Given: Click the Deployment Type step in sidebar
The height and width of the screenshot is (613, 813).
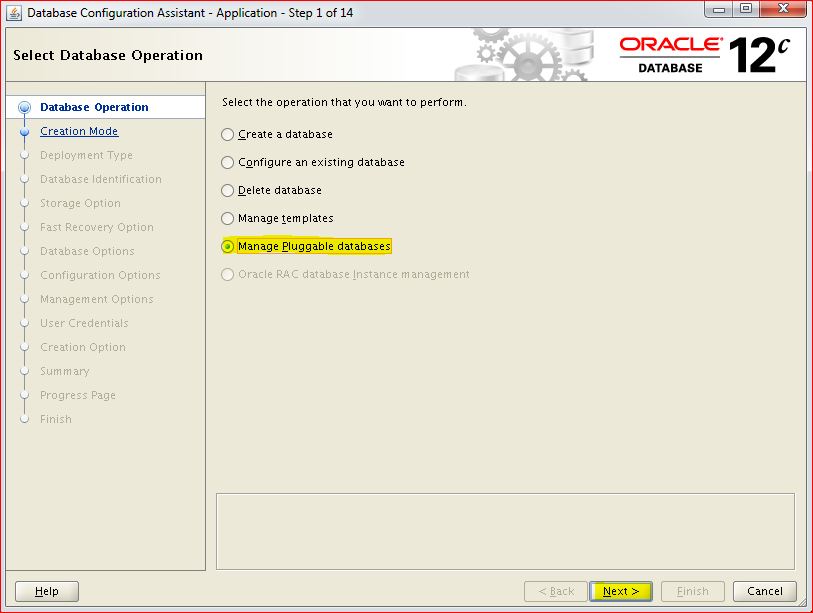Looking at the screenshot, I should click(86, 155).
